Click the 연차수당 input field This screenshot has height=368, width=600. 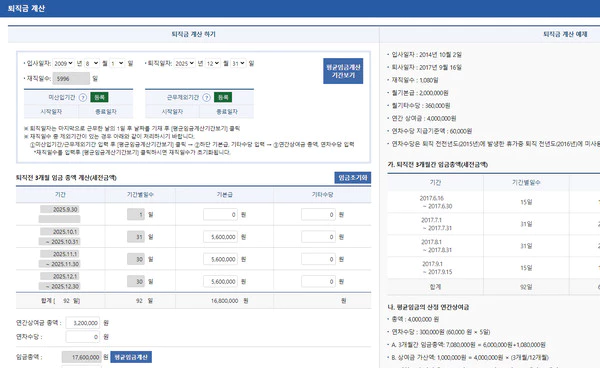coord(83,337)
